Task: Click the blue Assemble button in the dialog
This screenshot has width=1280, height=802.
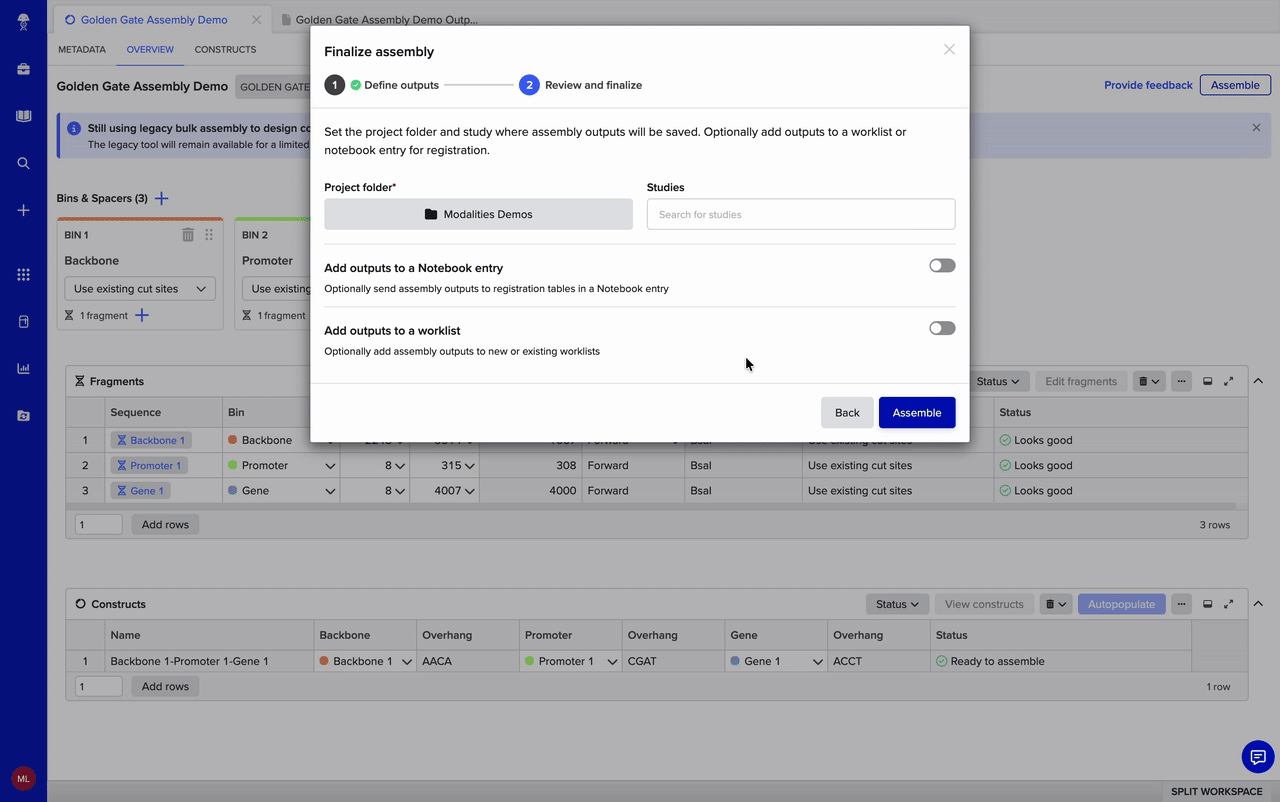Action: tap(916, 412)
